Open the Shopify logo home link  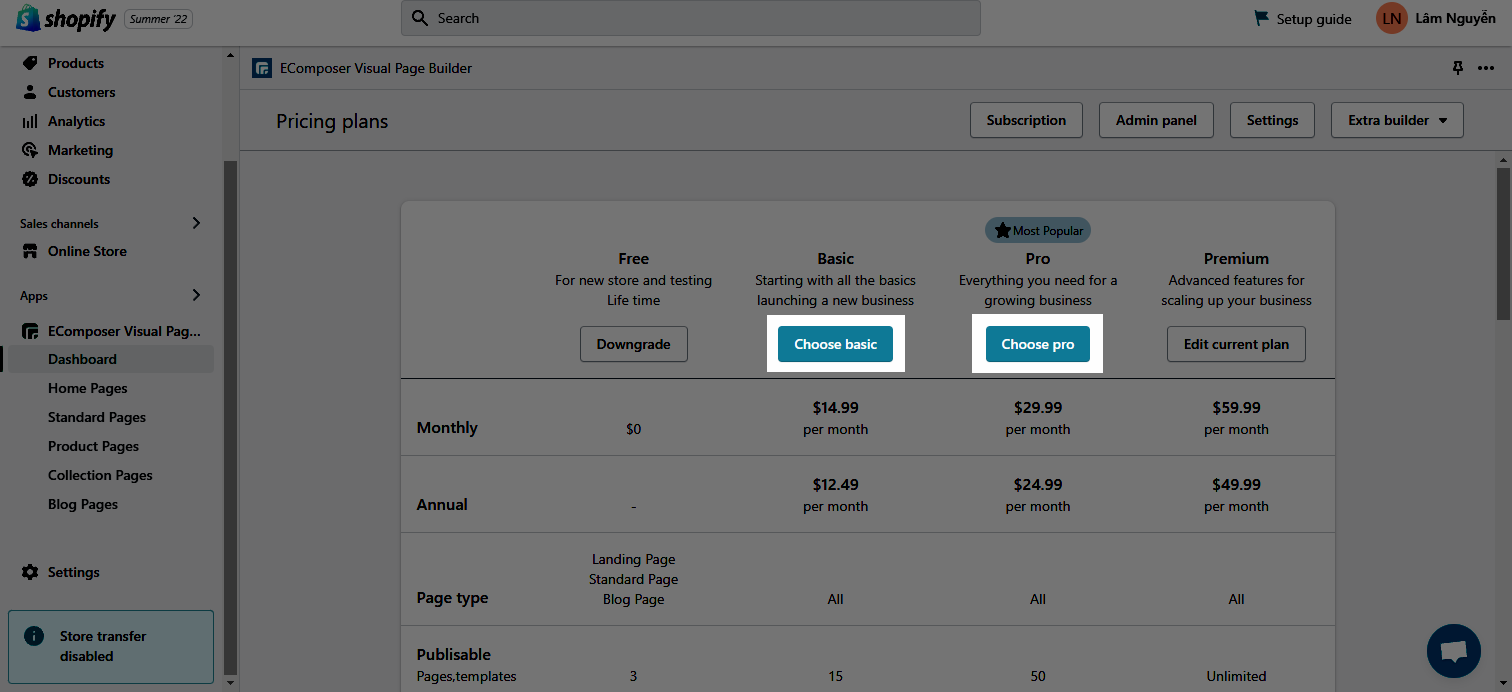[66, 18]
